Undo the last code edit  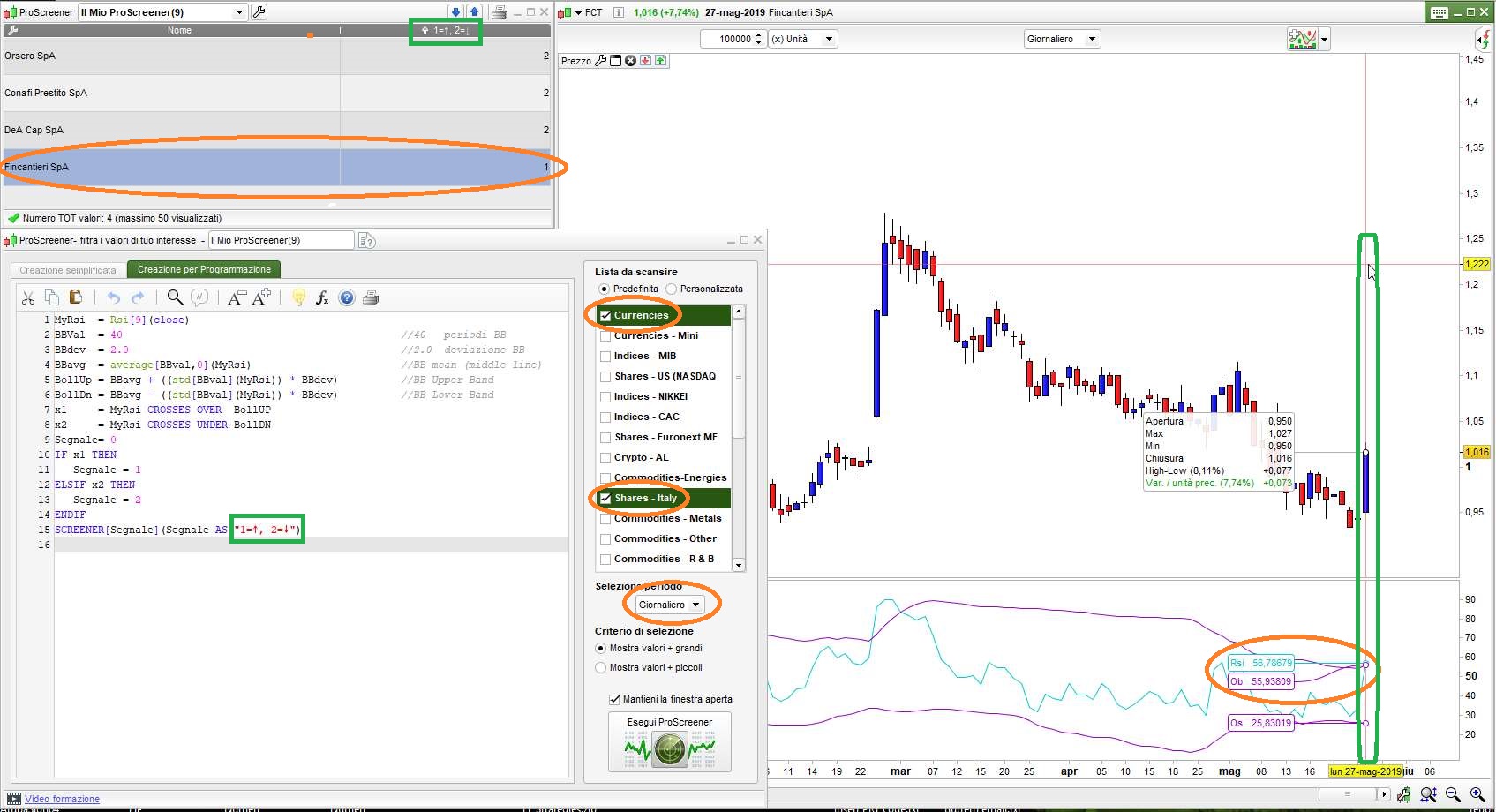coord(113,297)
